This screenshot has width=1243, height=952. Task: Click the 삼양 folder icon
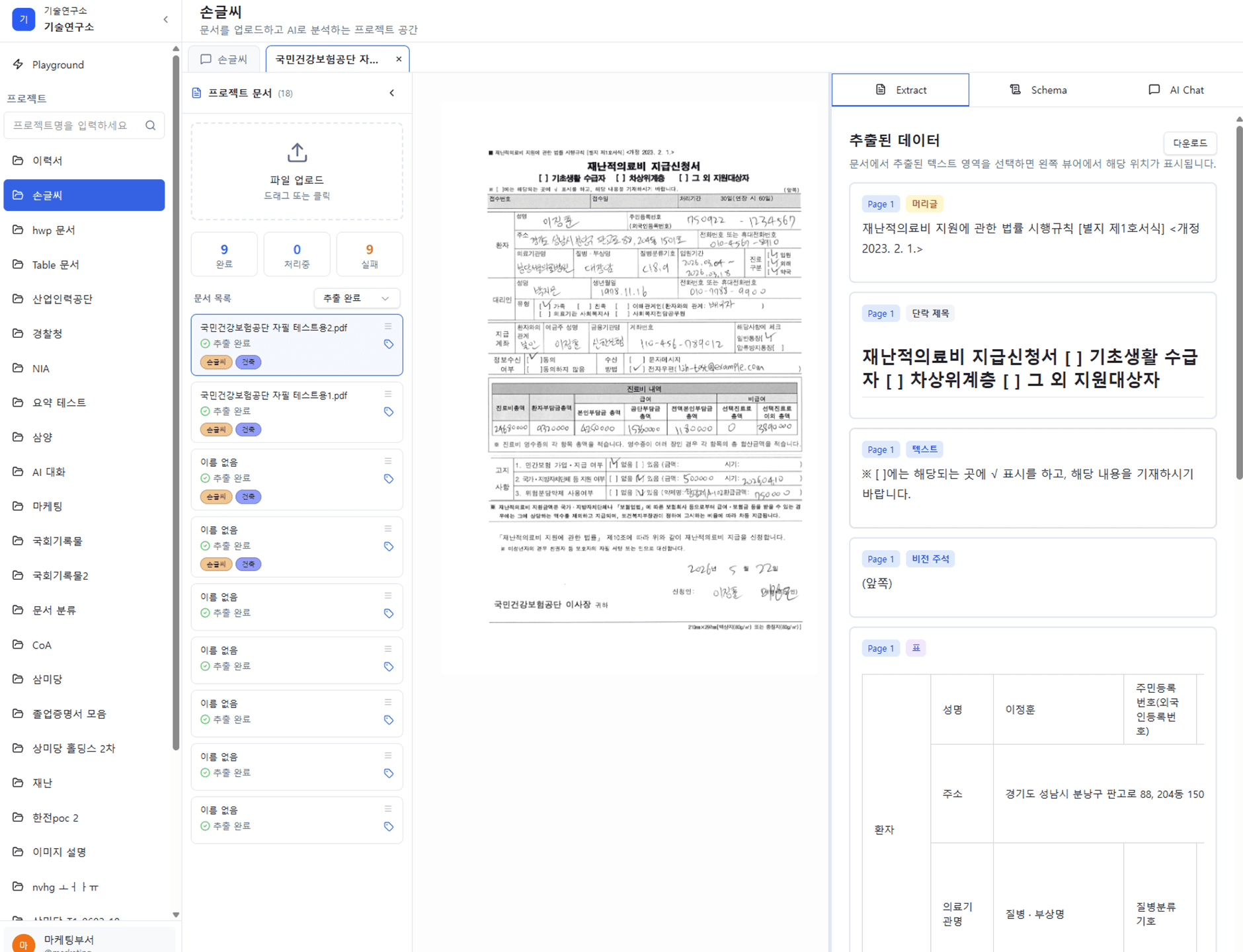point(18,437)
